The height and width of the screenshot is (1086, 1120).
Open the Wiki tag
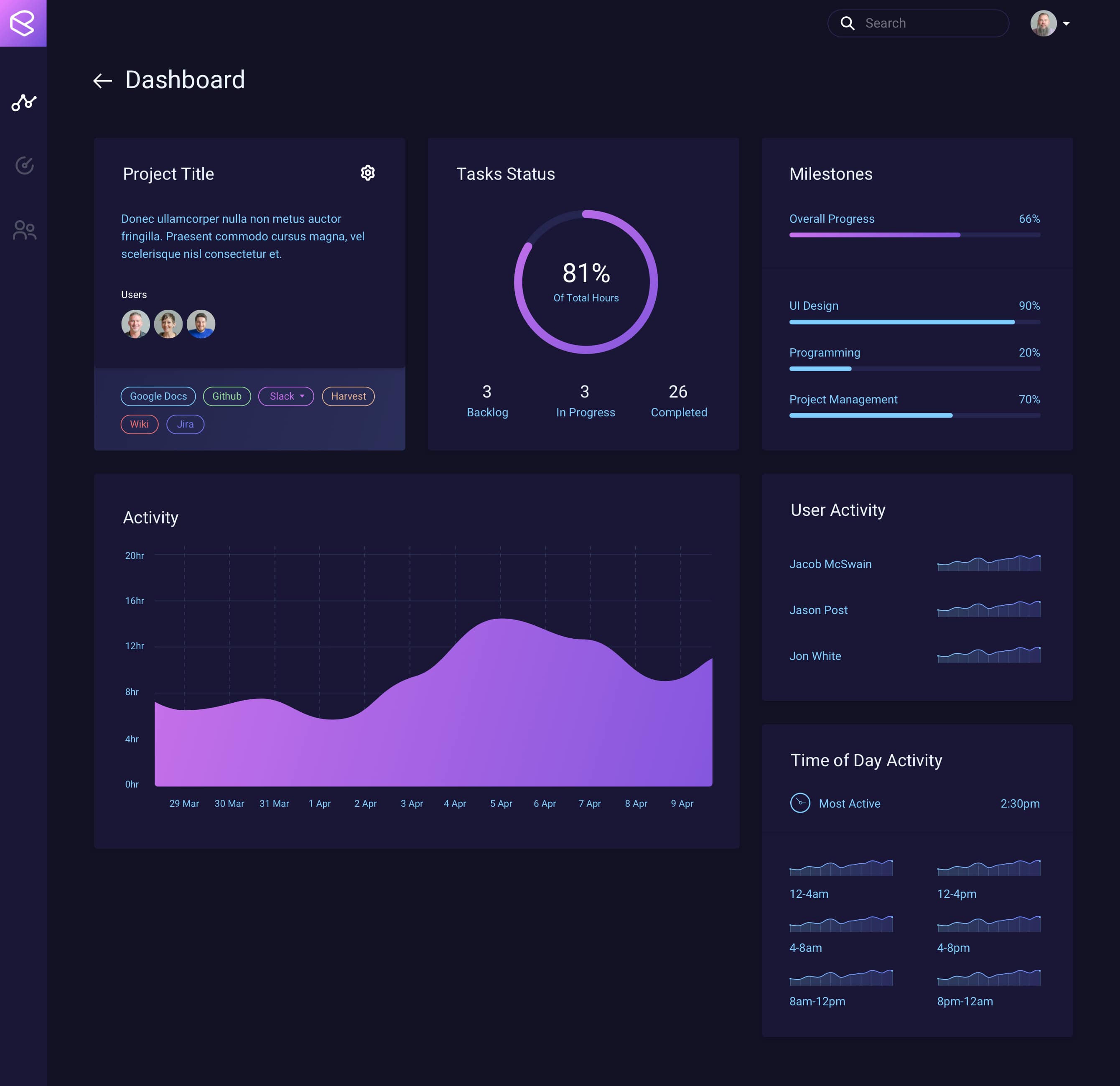point(140,424)
